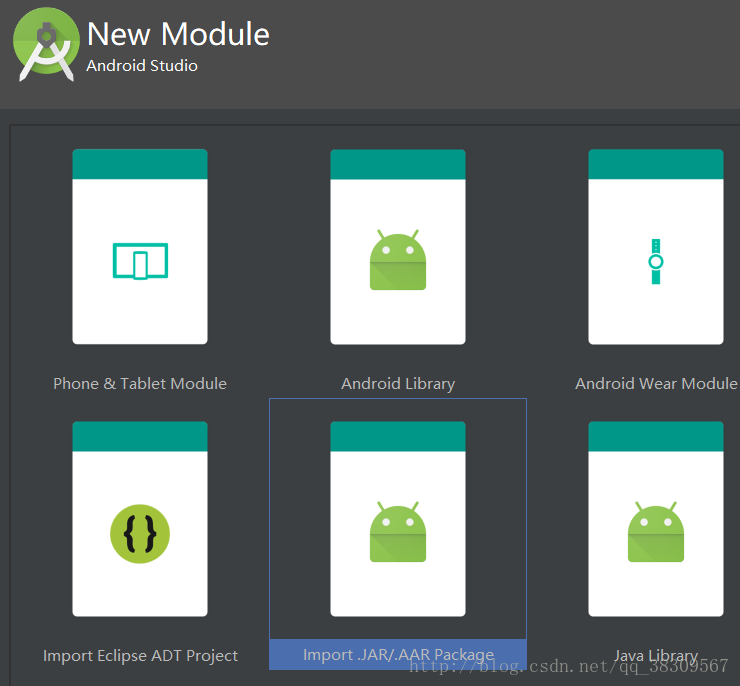Click the phone and tablet devices icon
Screen dimensions: 740x686
140,261
